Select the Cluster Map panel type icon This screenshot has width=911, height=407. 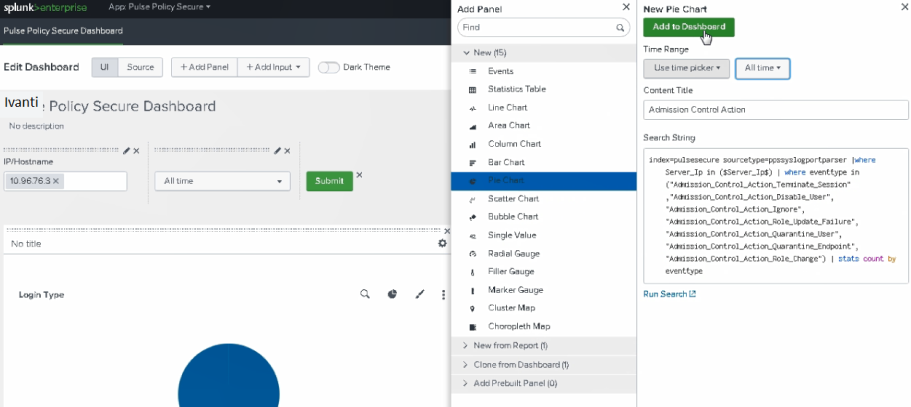(x=473, y=308)
